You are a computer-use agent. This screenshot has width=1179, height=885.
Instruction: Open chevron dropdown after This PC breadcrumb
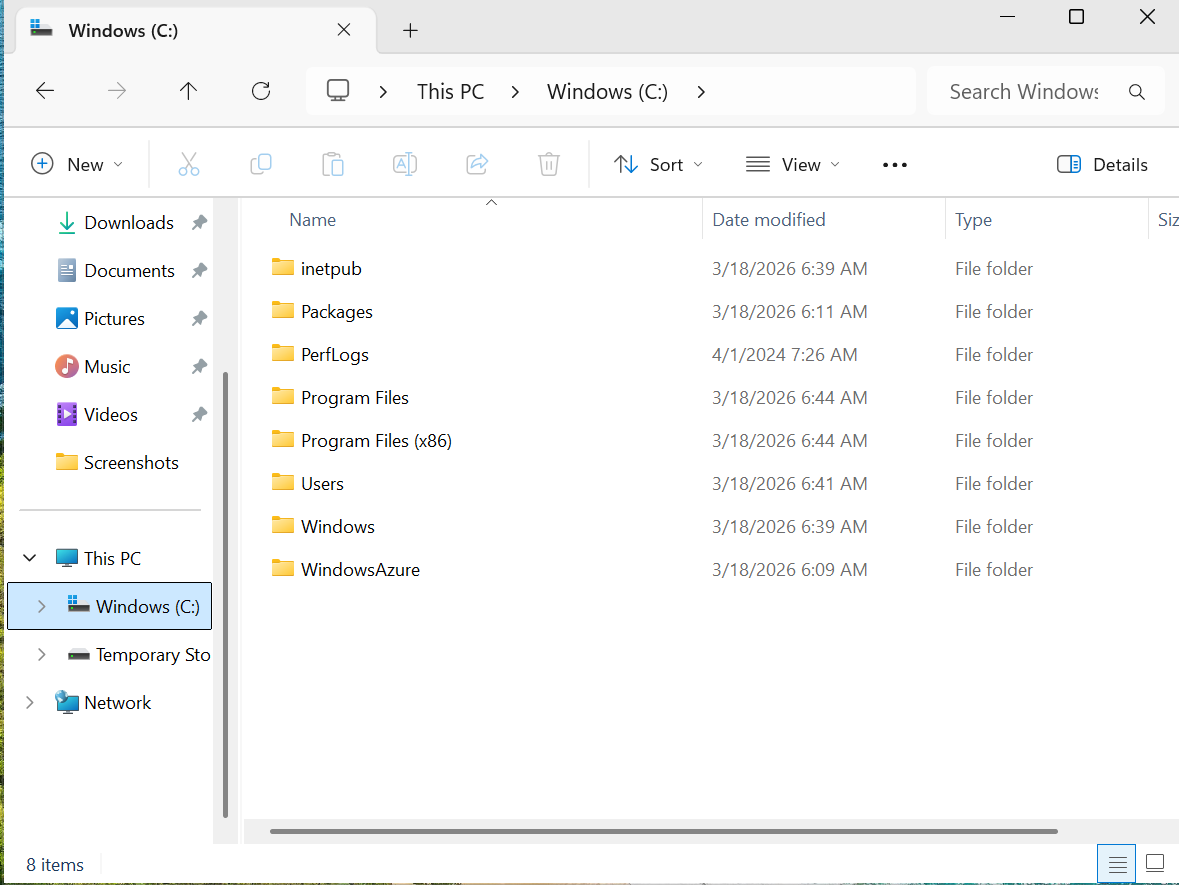tap(515, 92)
